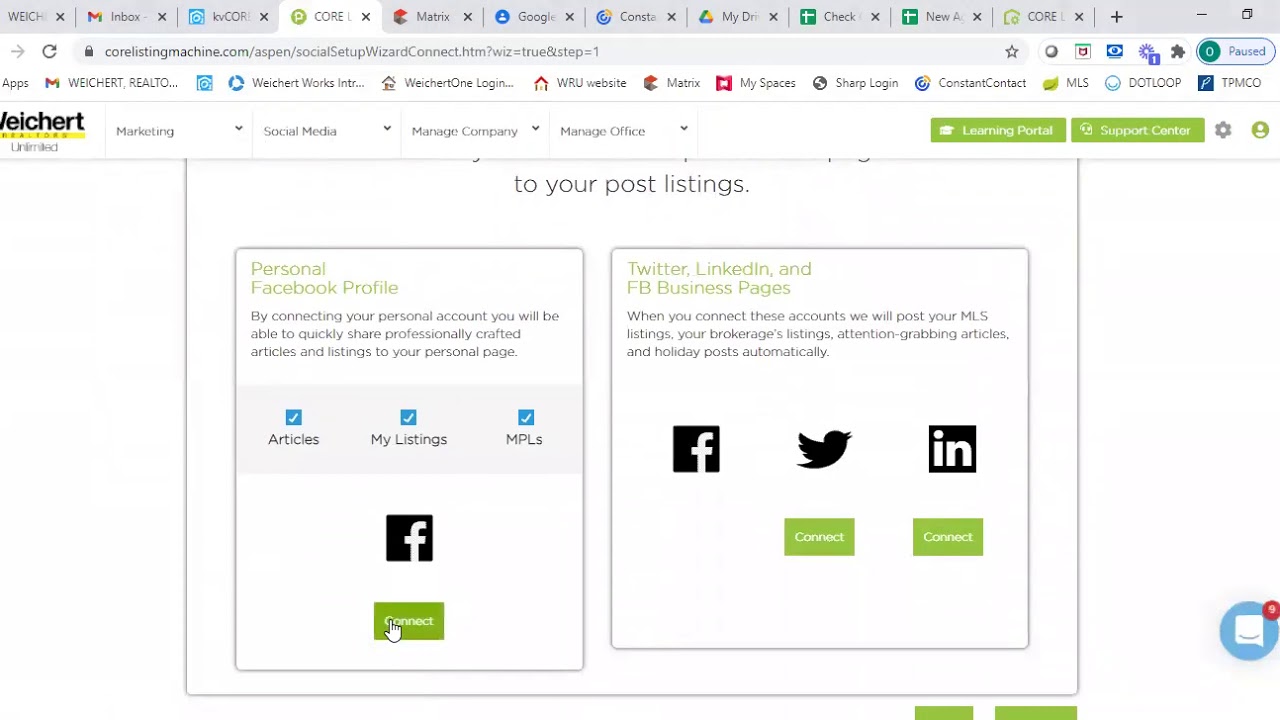Screen dimensions: 1280x720
Task: Click the site lock icon in address bar
Action: point(89,52)
